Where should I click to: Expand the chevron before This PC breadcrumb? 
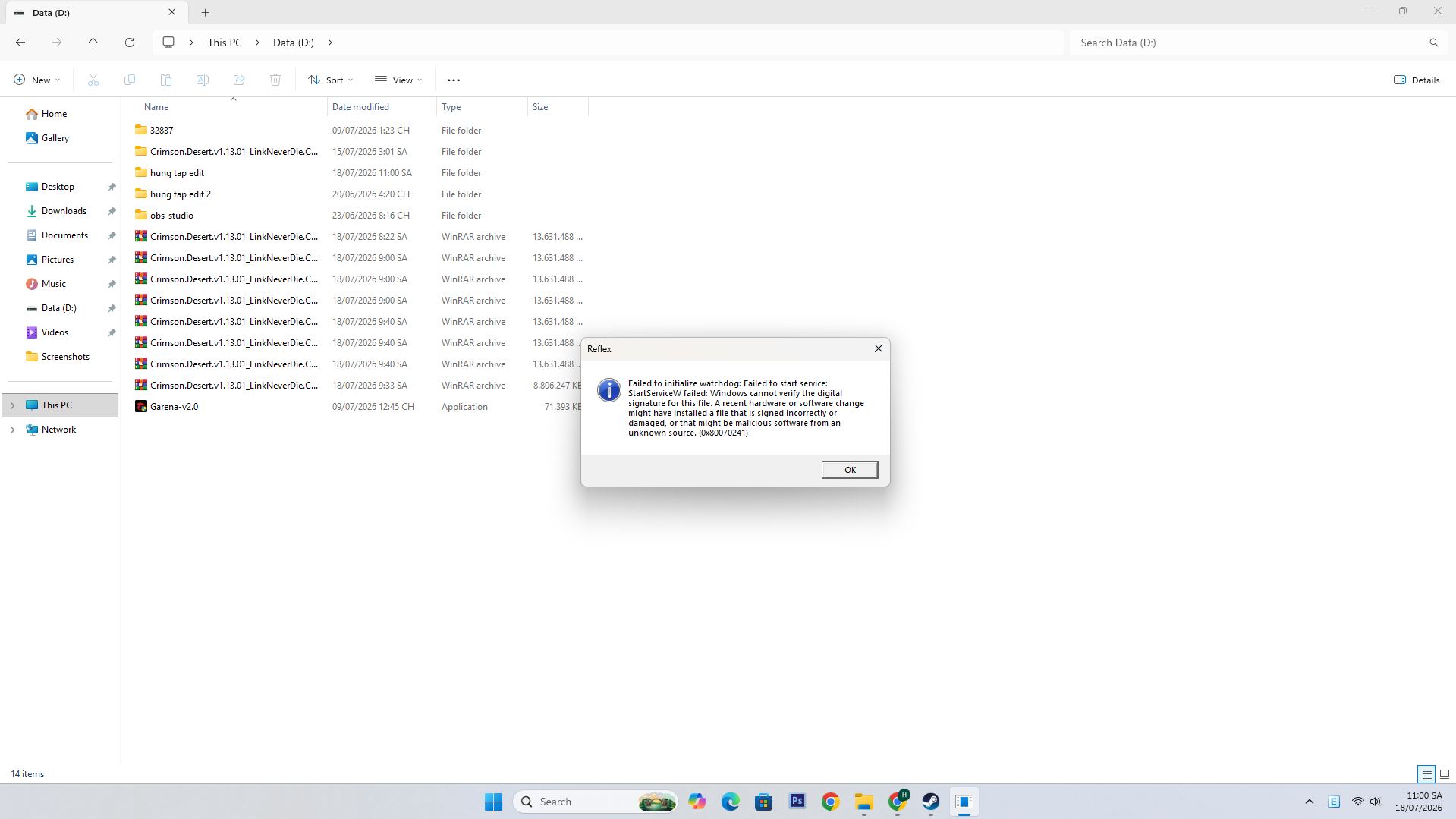point(190,43)
